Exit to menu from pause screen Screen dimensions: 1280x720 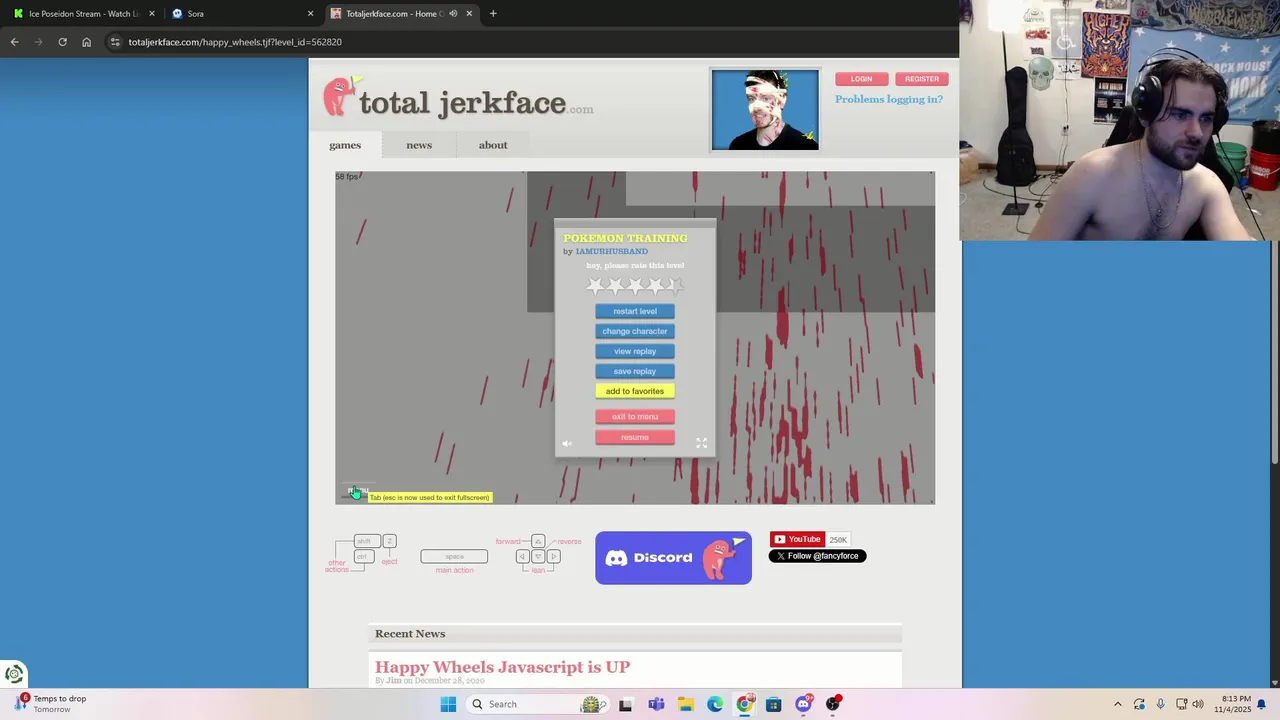[635, 416]
